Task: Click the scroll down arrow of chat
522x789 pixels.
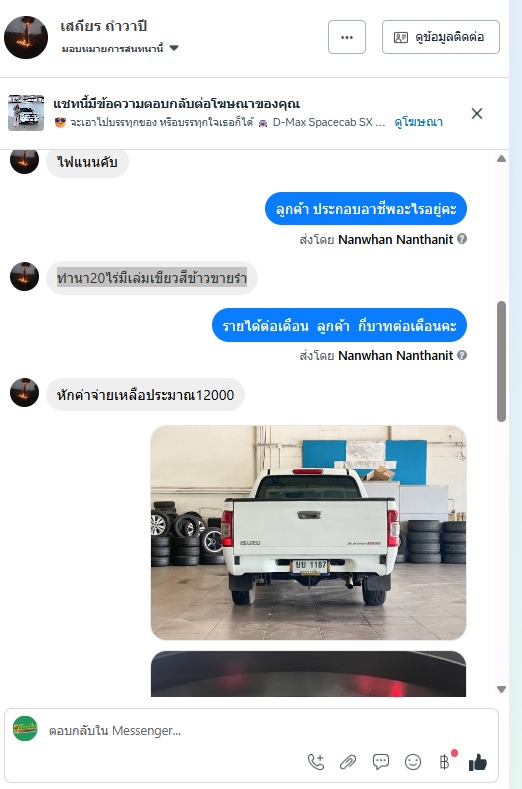Action: tap(501, 689)
